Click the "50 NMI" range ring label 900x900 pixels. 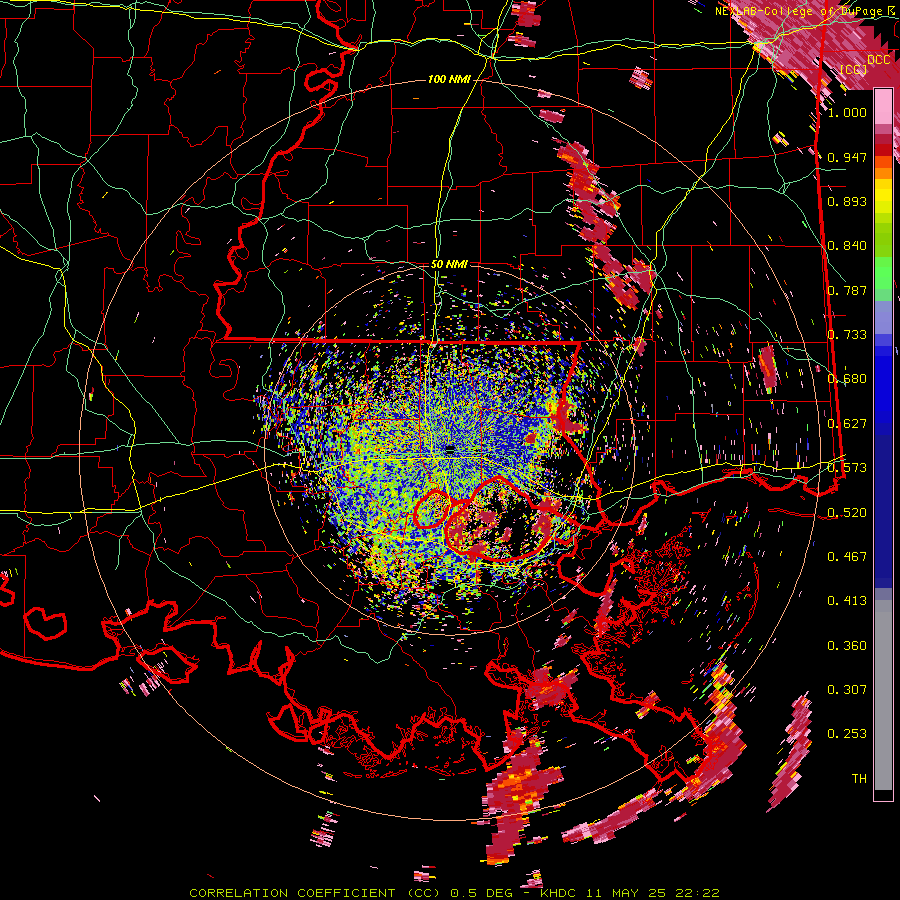(x=449, y=264)
